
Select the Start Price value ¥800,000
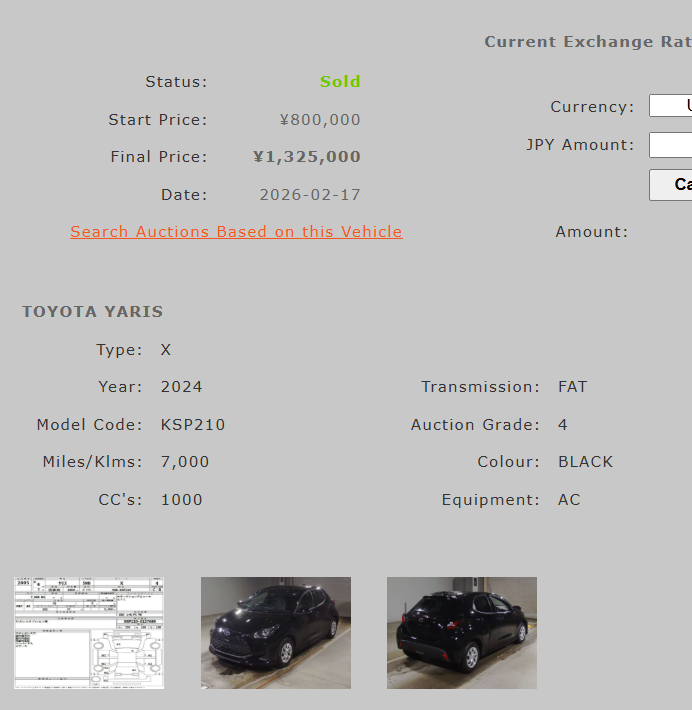pos(320,120)
